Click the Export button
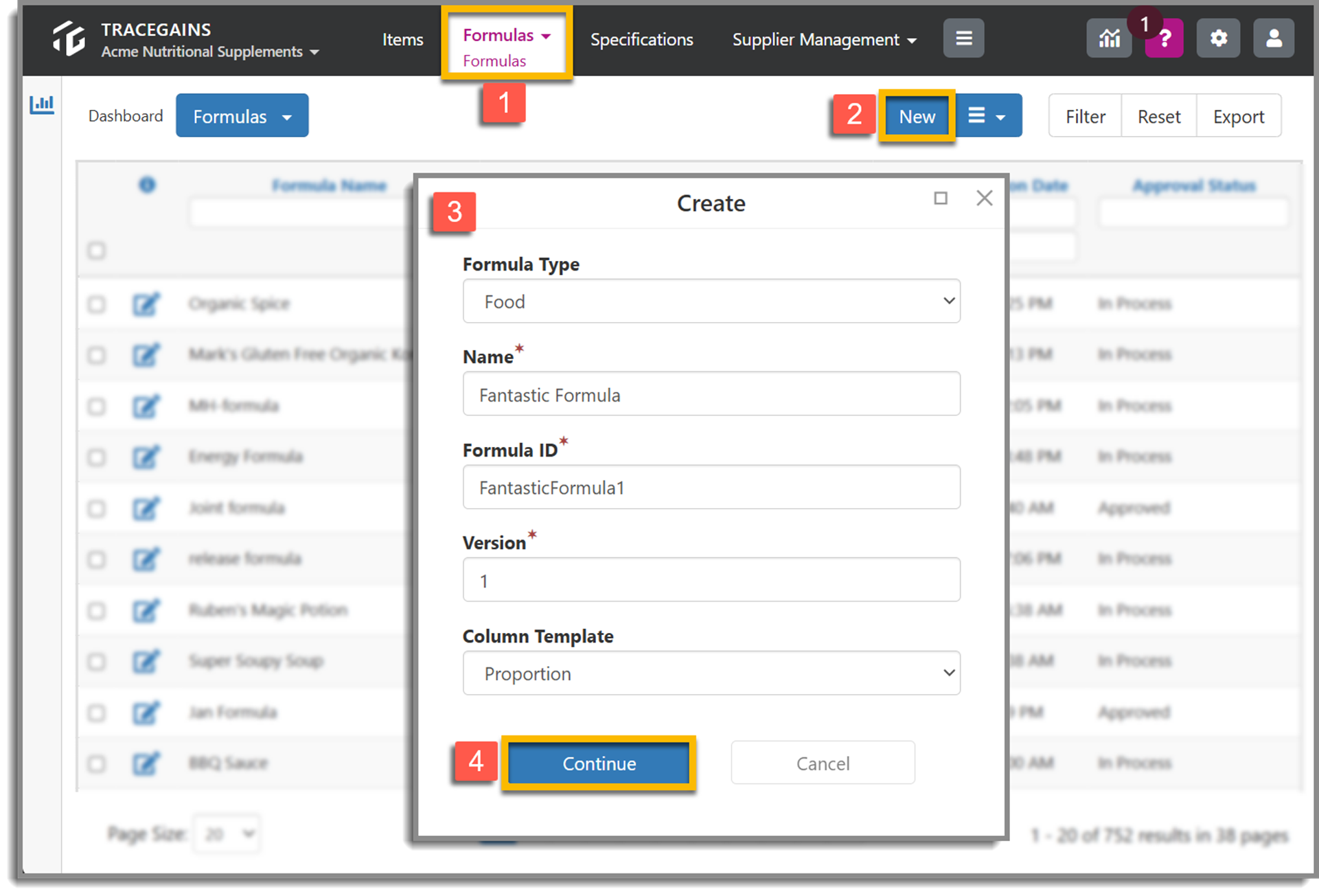This screenshot has width=1319, height=896. tap(1239, 116)
